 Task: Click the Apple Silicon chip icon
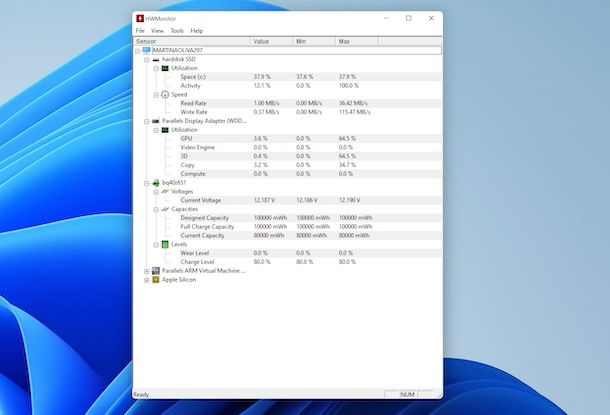pyautogui.click(x=156, y=280)
